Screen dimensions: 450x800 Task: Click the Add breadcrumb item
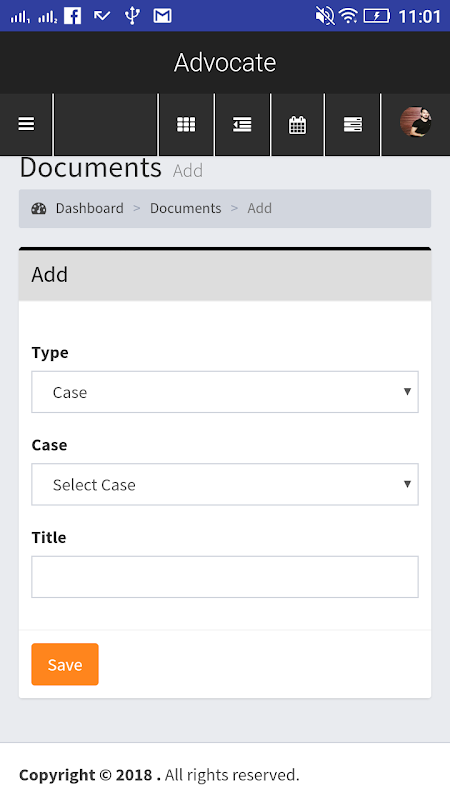click(x=260, y=208)
